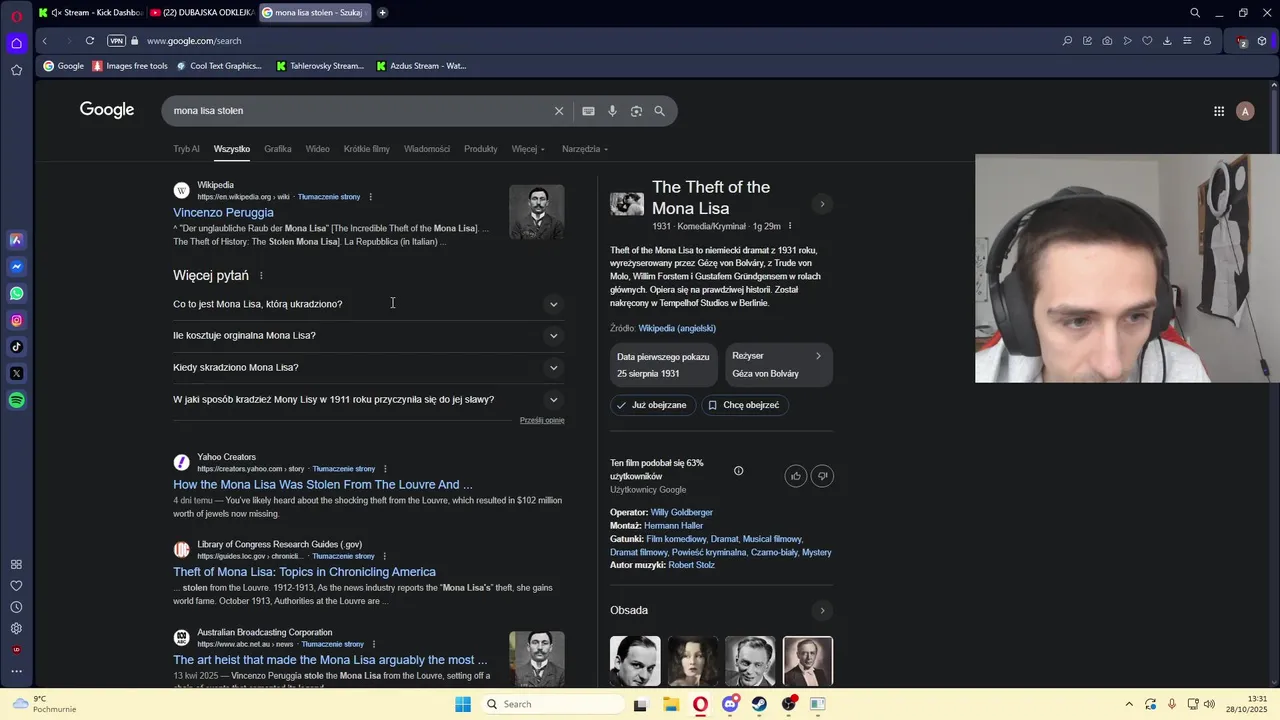Viewport: 1280px width, 720px height.
Task: Open WhatsApp from the sidebar
Action: point(16,294)
